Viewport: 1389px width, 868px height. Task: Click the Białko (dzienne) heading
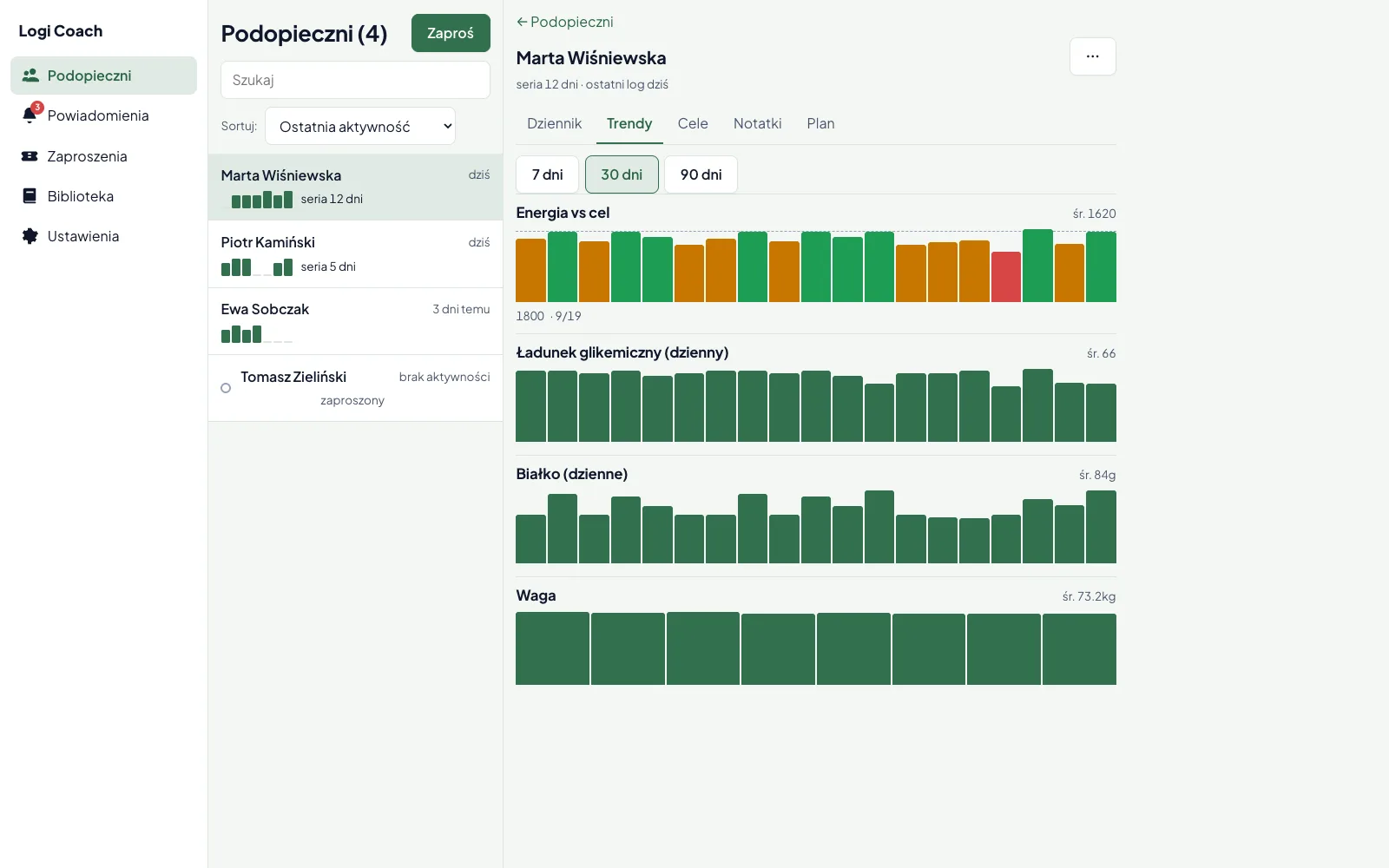[x=572, y=474]
